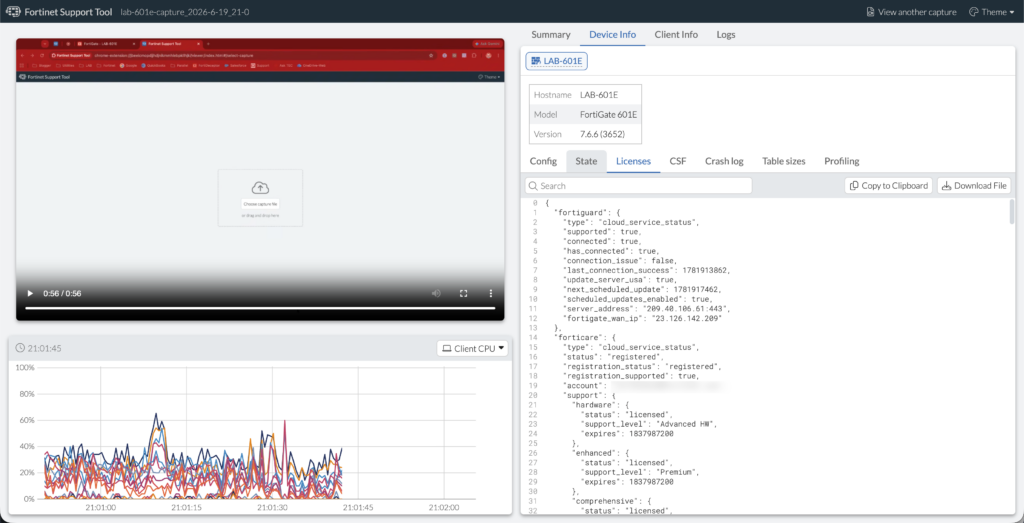Open the Table sizes sub-tab

[x=784, y=161]
